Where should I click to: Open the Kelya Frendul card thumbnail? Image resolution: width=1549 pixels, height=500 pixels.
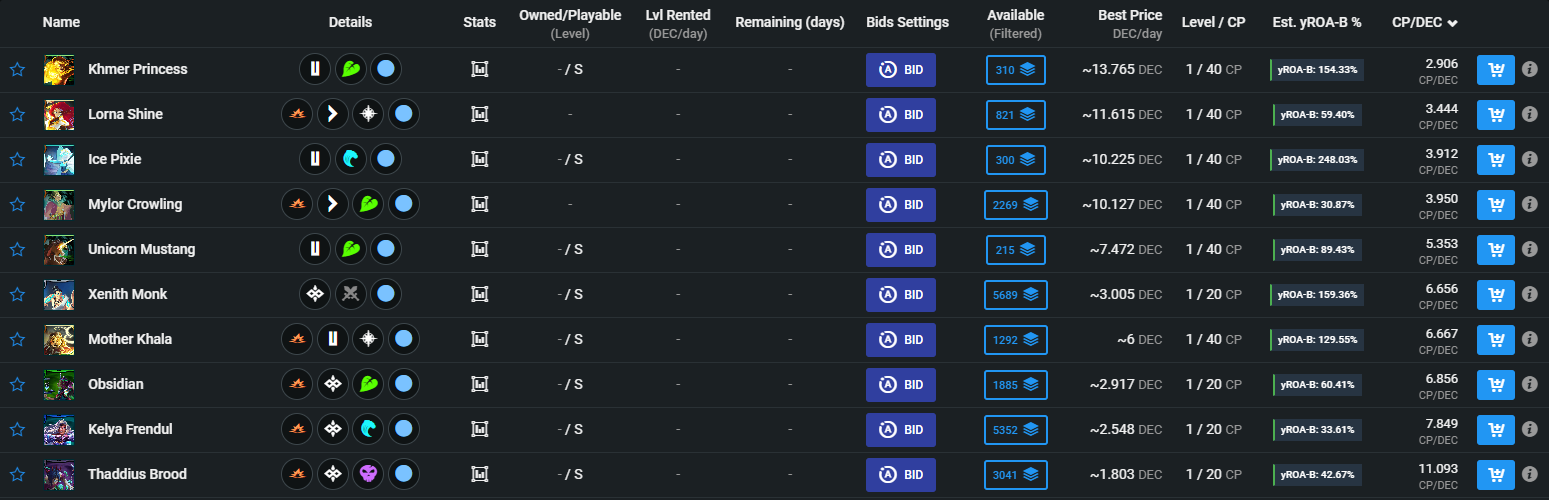pyautogui.click(x=59, y=430)
